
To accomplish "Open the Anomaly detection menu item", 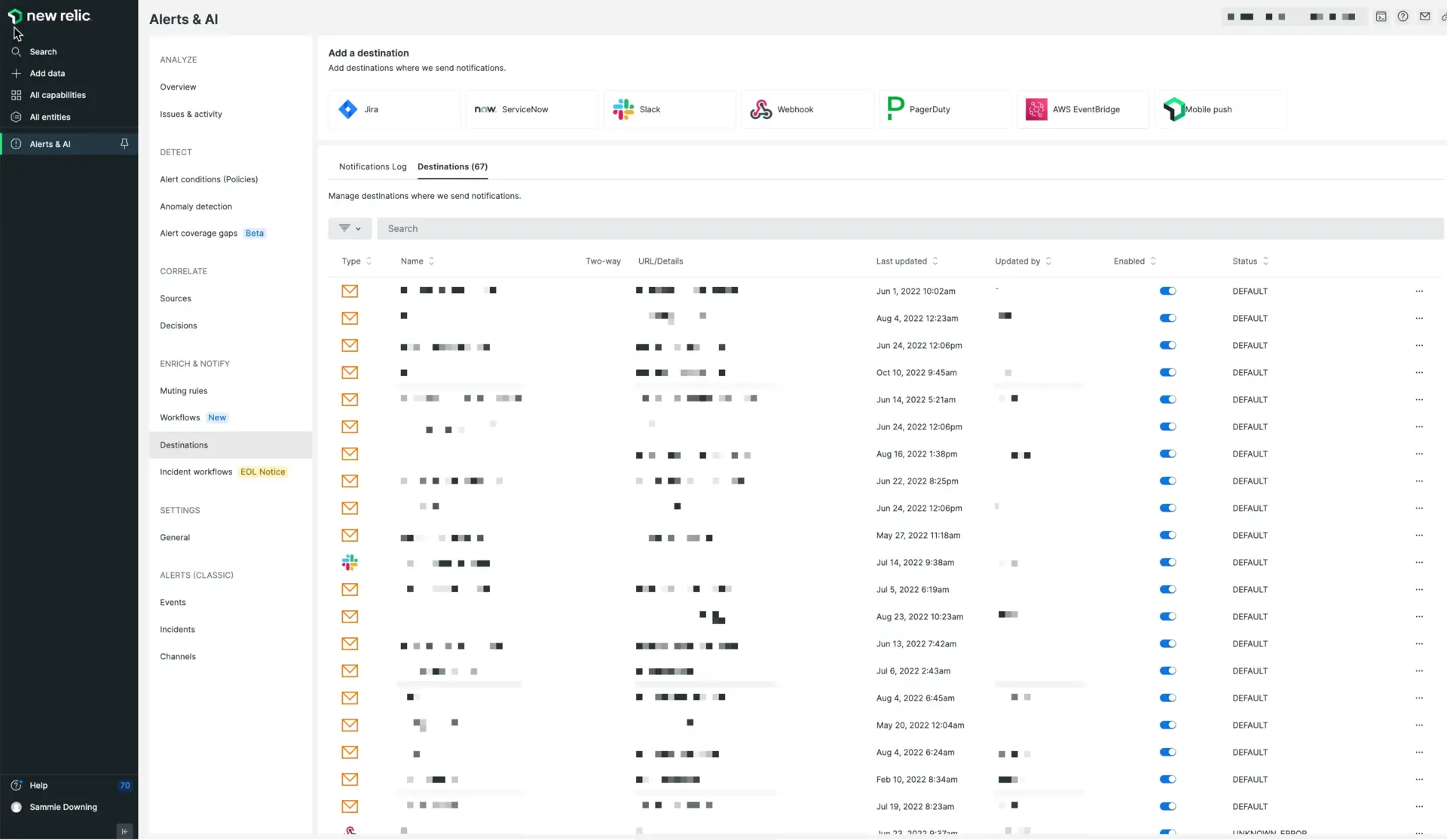I will [x=195, y=205].
